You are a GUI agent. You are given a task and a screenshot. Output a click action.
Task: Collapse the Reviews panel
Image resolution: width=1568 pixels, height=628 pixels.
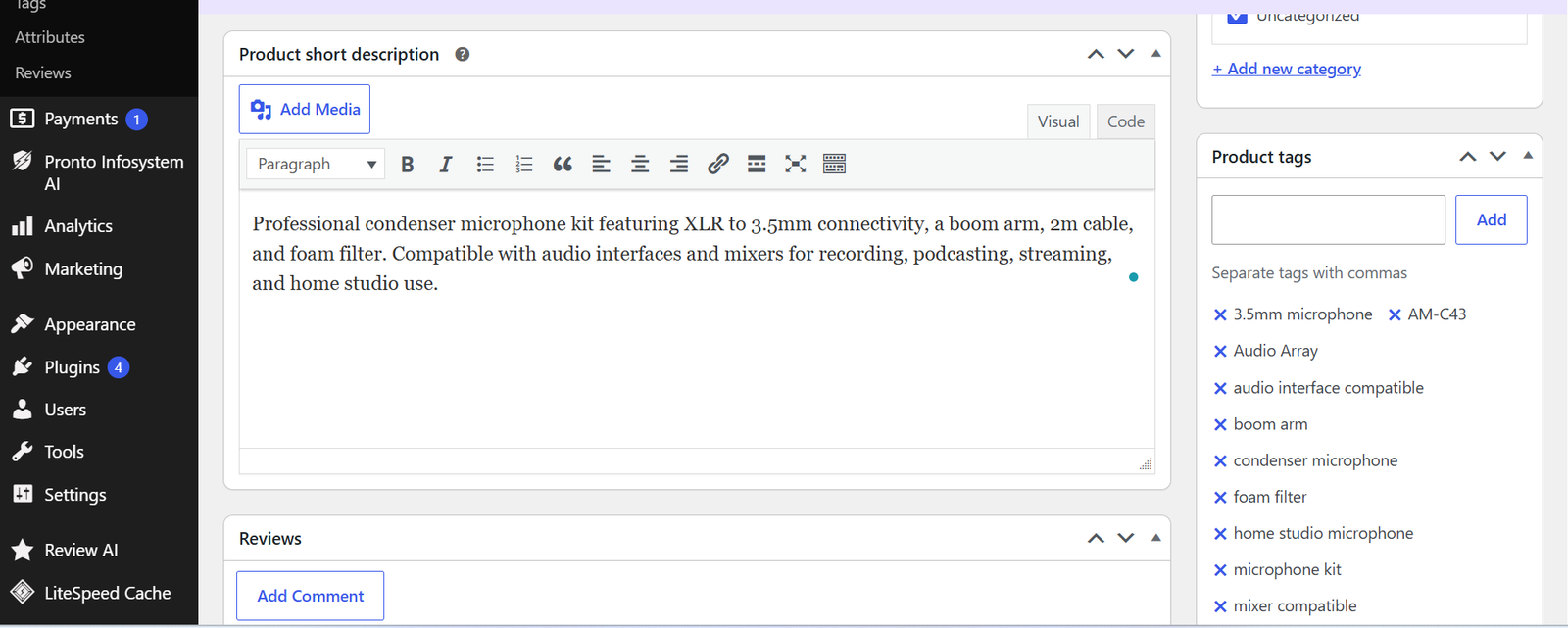(1156, 538)
